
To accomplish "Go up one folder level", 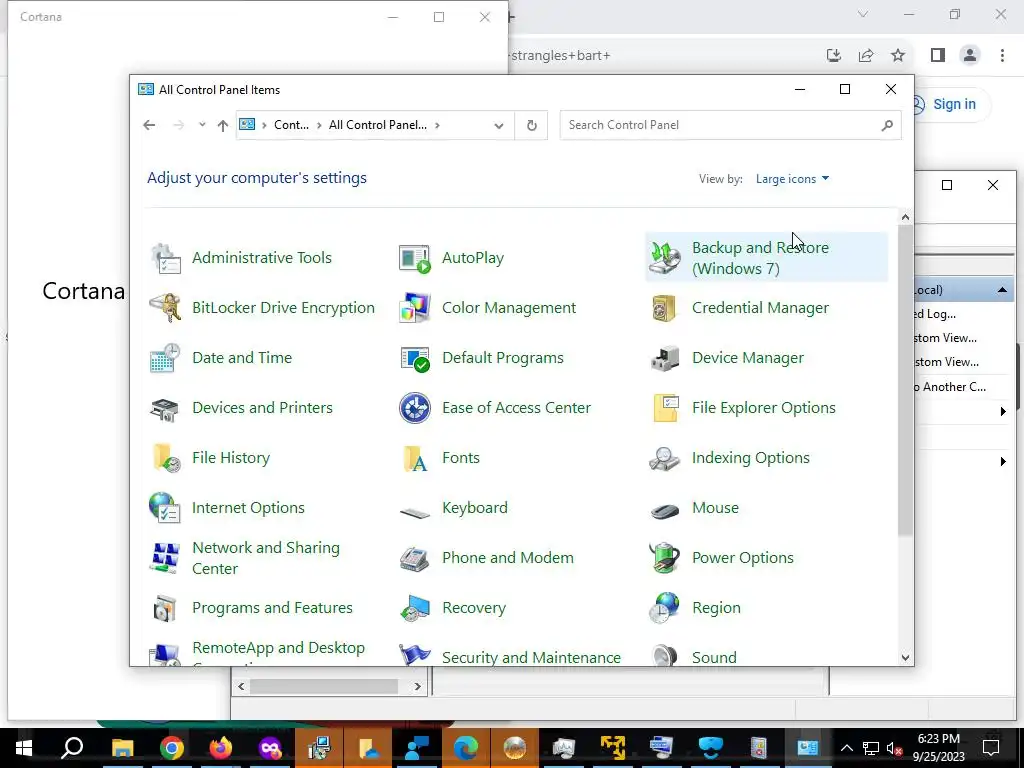I will [x=223, y=125].
